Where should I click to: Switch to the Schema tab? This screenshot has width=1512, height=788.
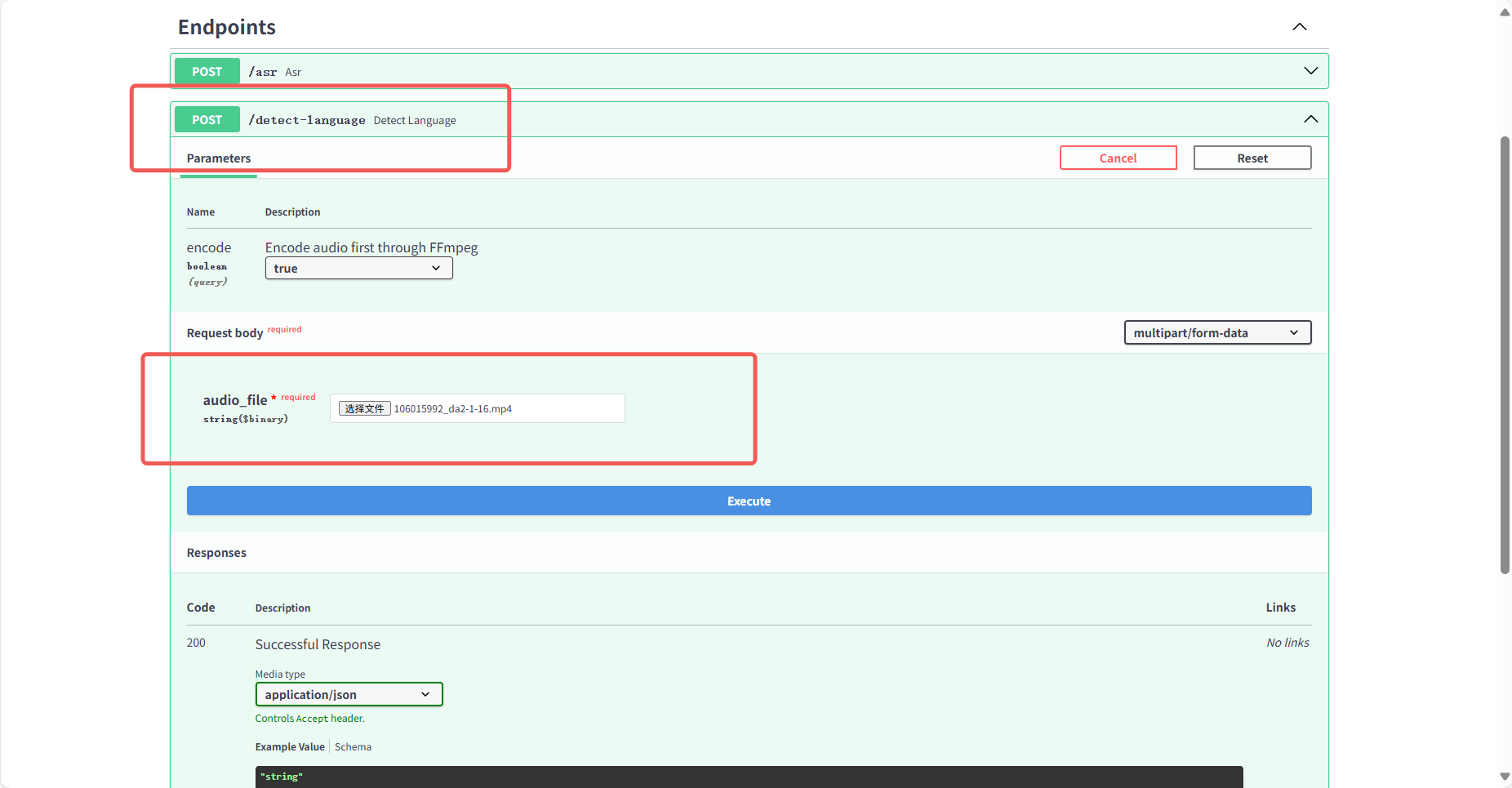point(353,747)
